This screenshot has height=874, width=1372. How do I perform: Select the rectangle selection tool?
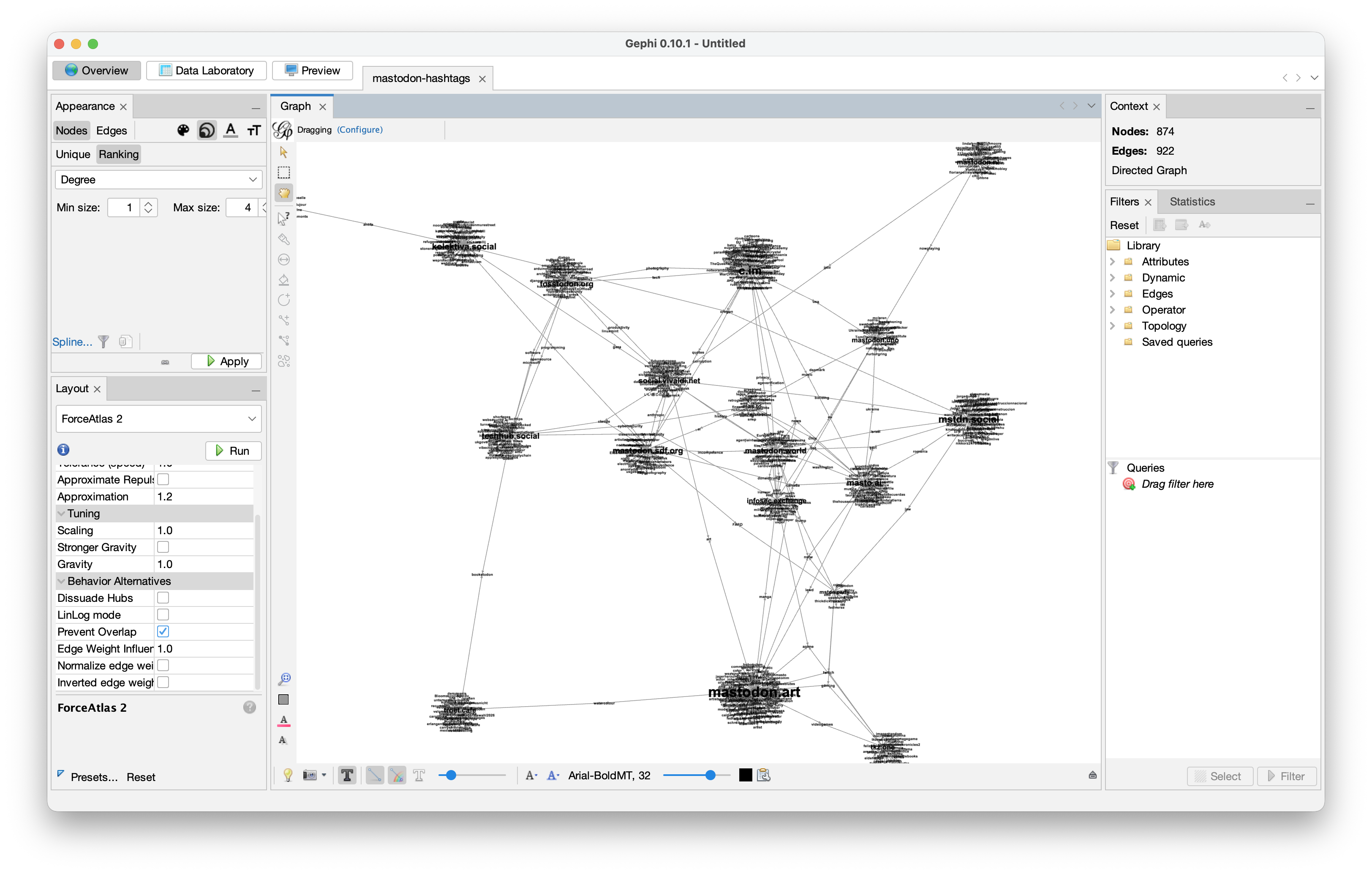tap(284, 173)
